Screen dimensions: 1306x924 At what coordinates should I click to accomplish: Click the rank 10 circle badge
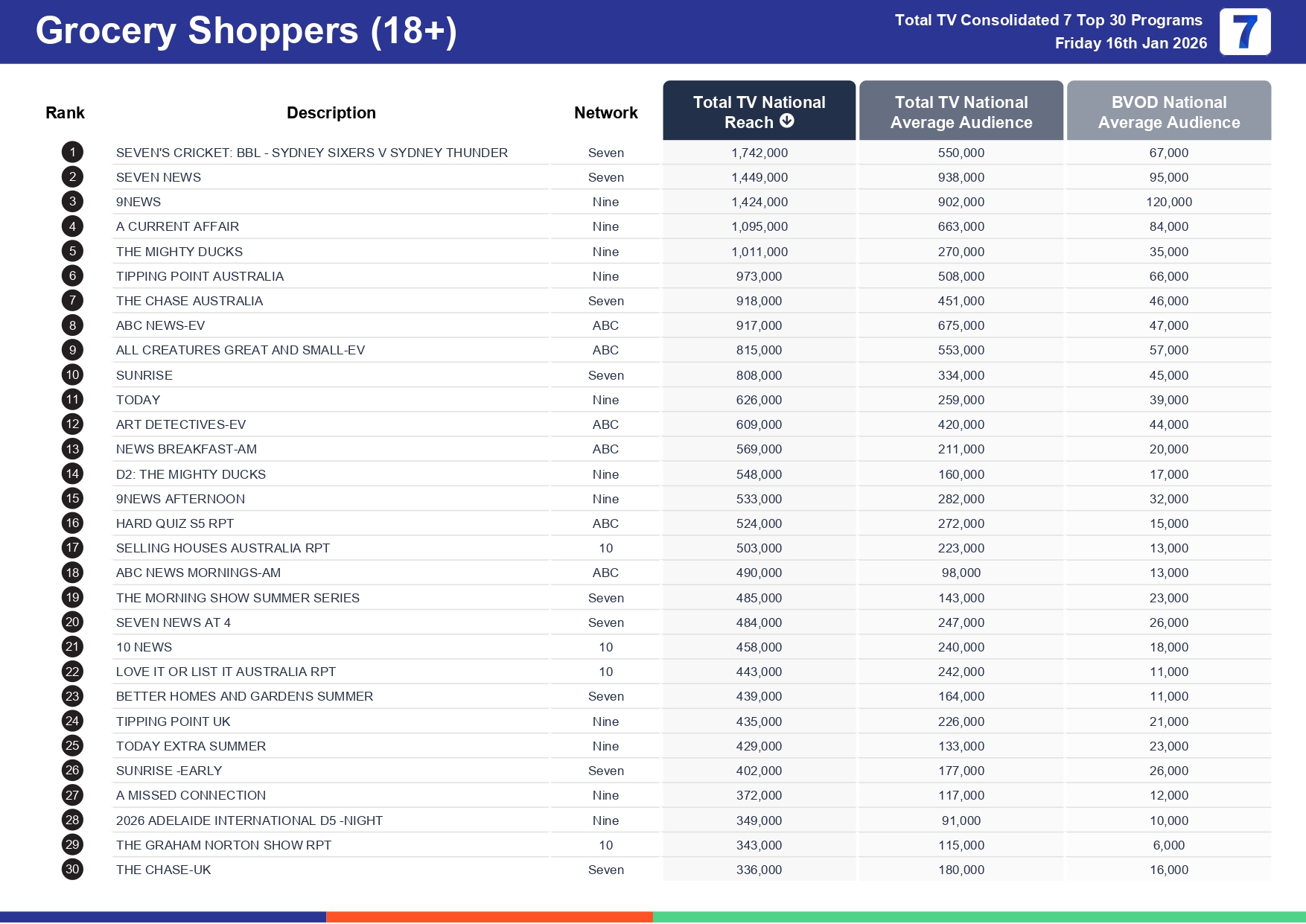pyautogui.click(x=72, y=375)
